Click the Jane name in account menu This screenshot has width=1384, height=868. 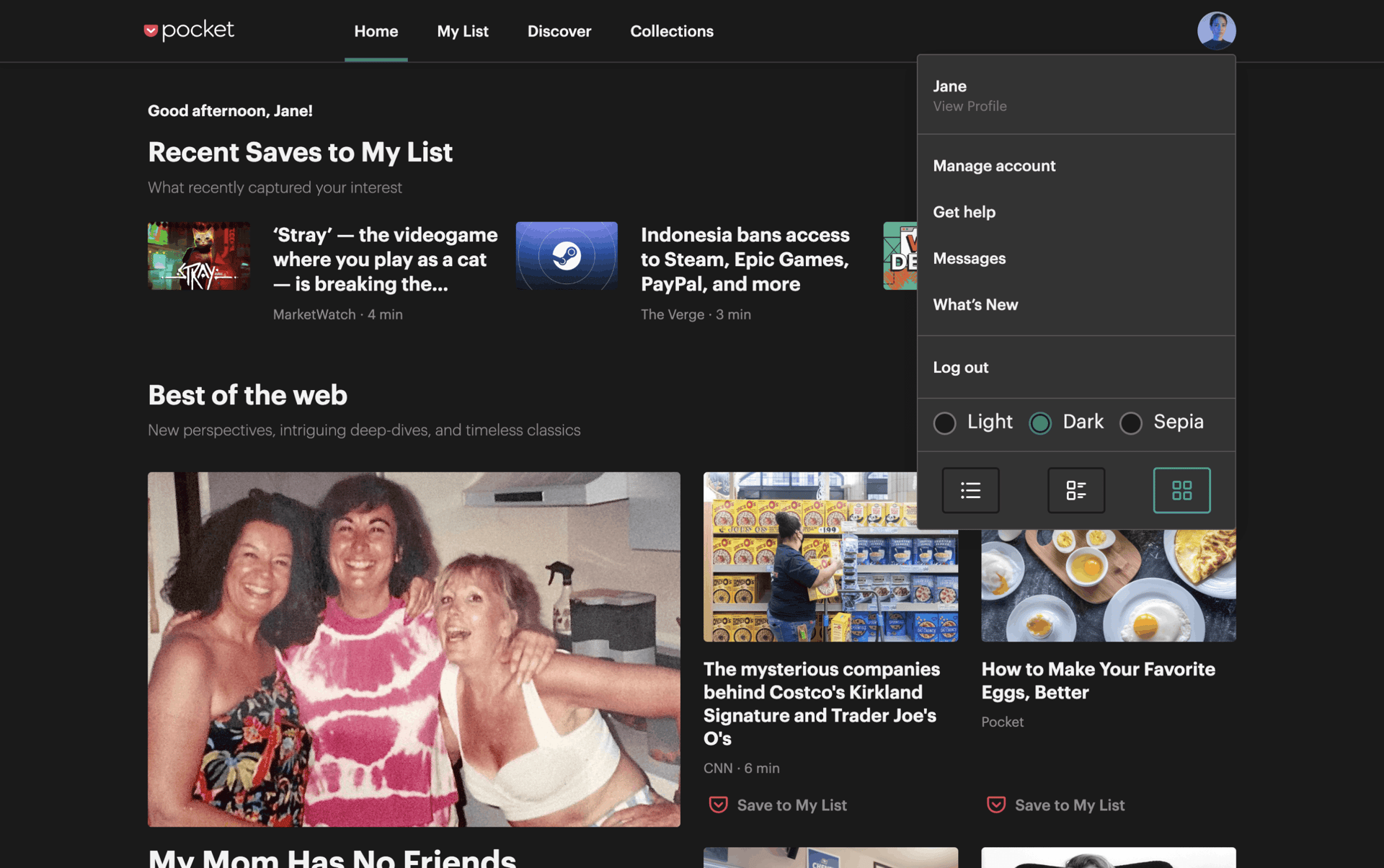point(949,86)
